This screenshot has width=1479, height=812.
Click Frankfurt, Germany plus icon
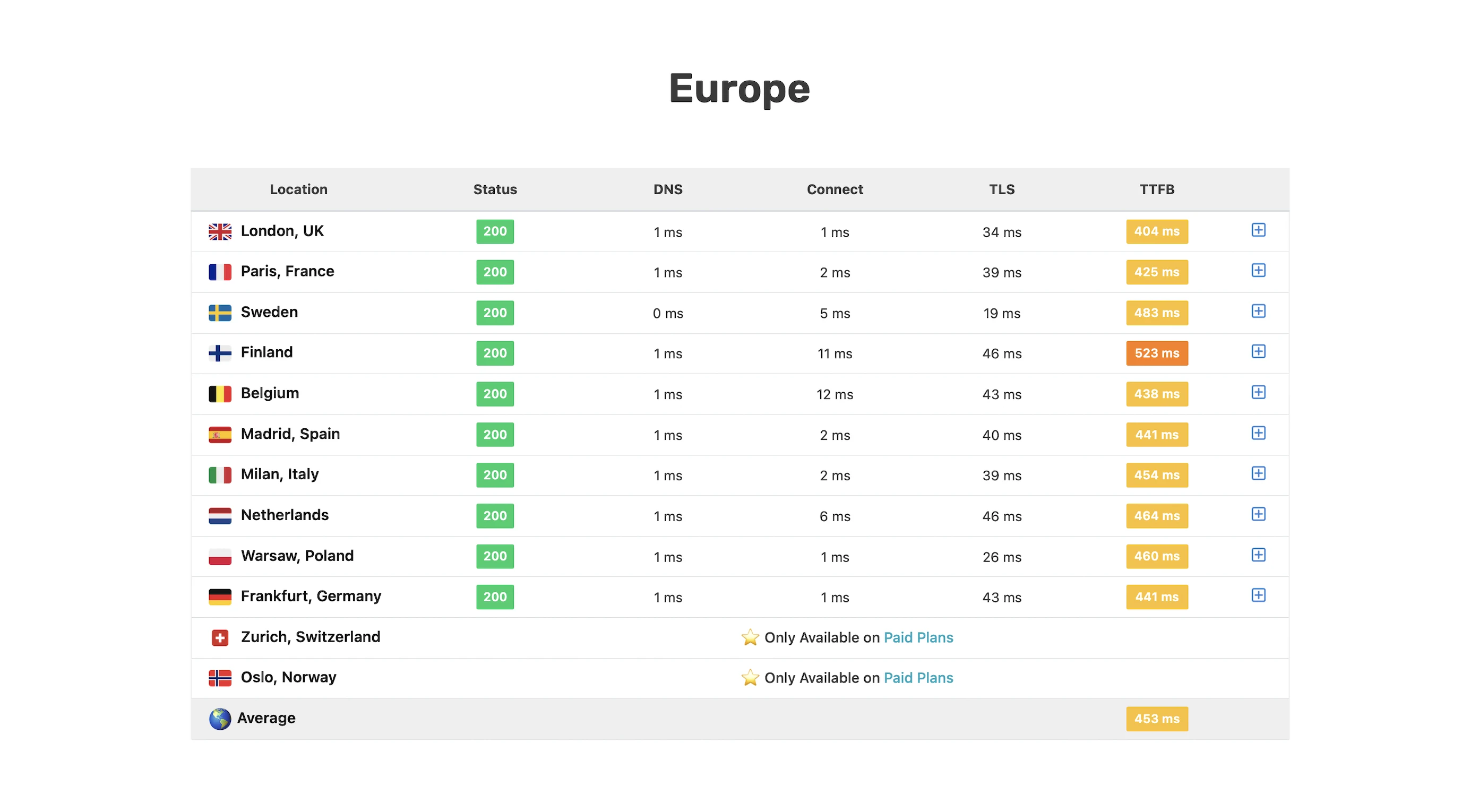pyautogui.click(x=1258, y=595)
